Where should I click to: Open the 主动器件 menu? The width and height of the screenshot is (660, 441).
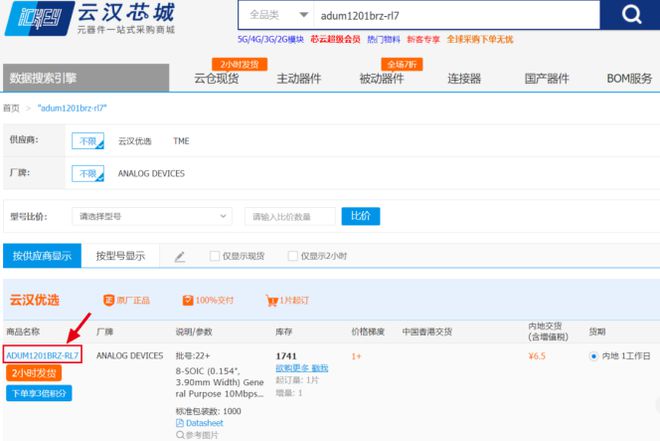click(299, 78)
